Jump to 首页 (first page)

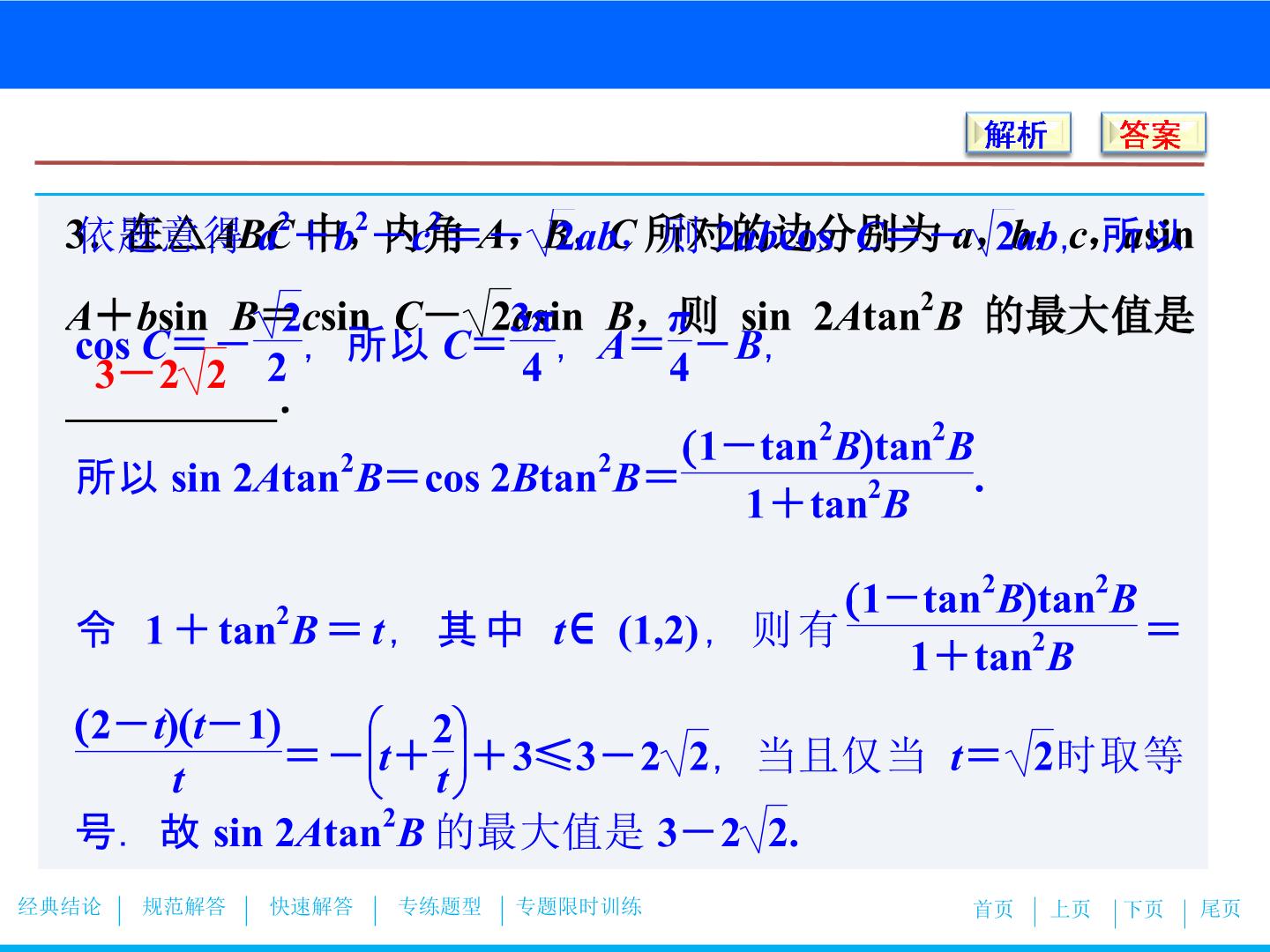pos(993,909)
